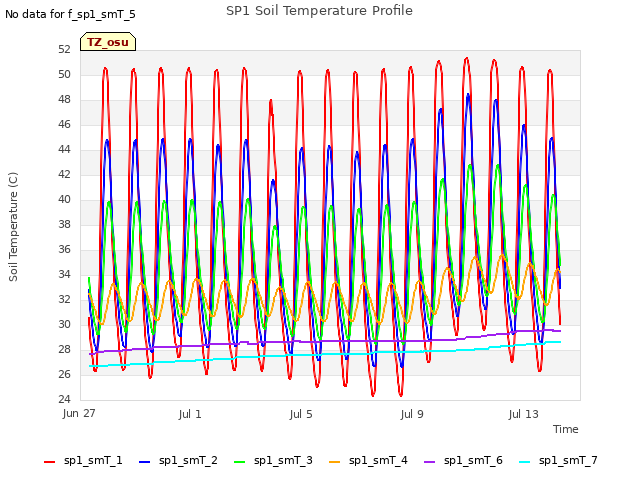Click the 44 y-axis tick label
The width and height of the screenshot is (640, 480).
64,149
